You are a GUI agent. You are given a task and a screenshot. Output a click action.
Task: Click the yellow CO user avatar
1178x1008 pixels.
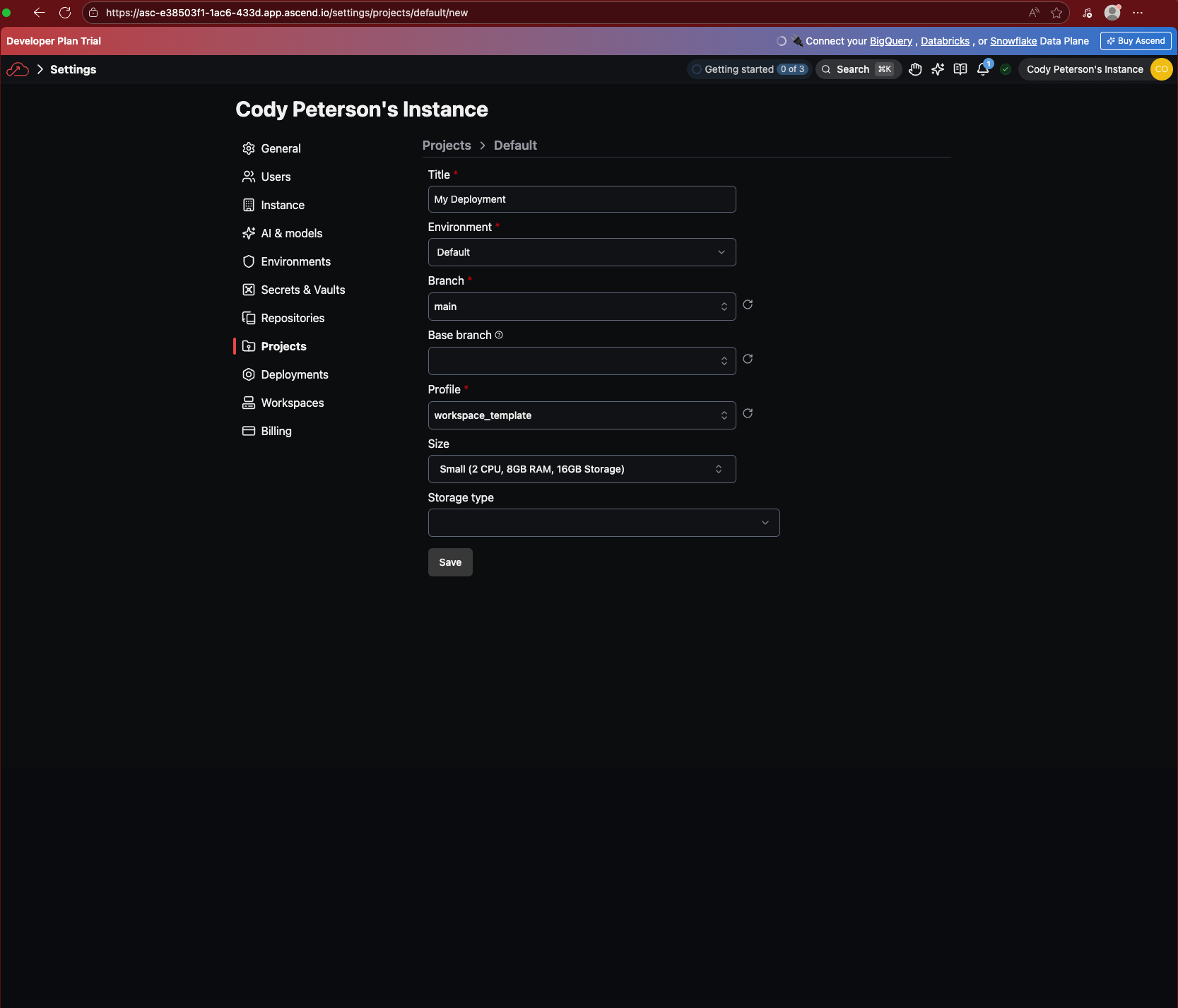coord(1162,69)
